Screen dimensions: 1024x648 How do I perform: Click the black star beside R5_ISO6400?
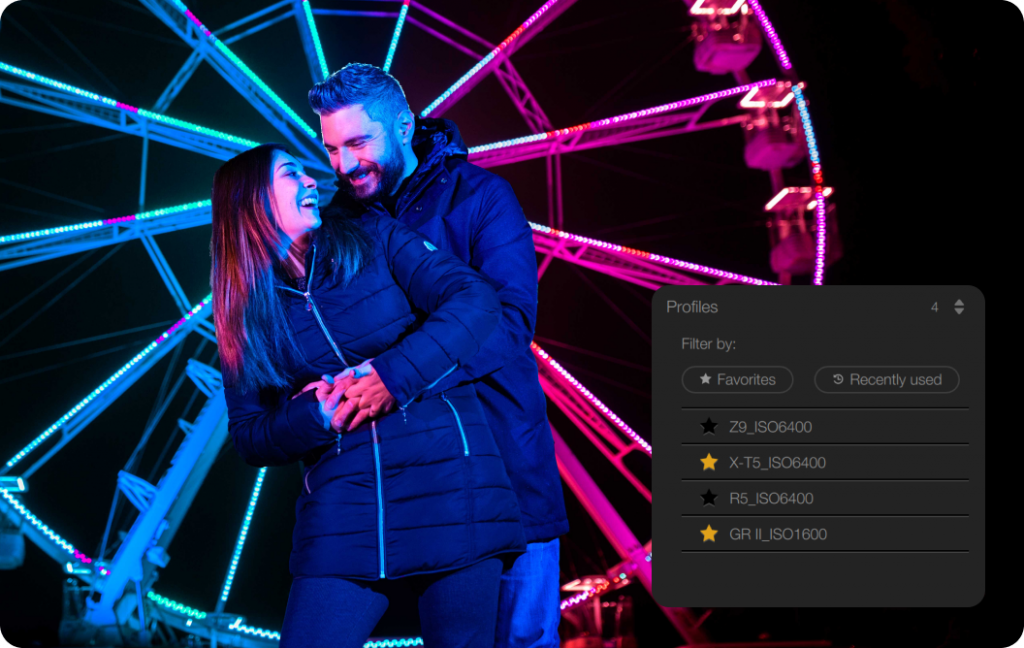click(x=709, y=498)
